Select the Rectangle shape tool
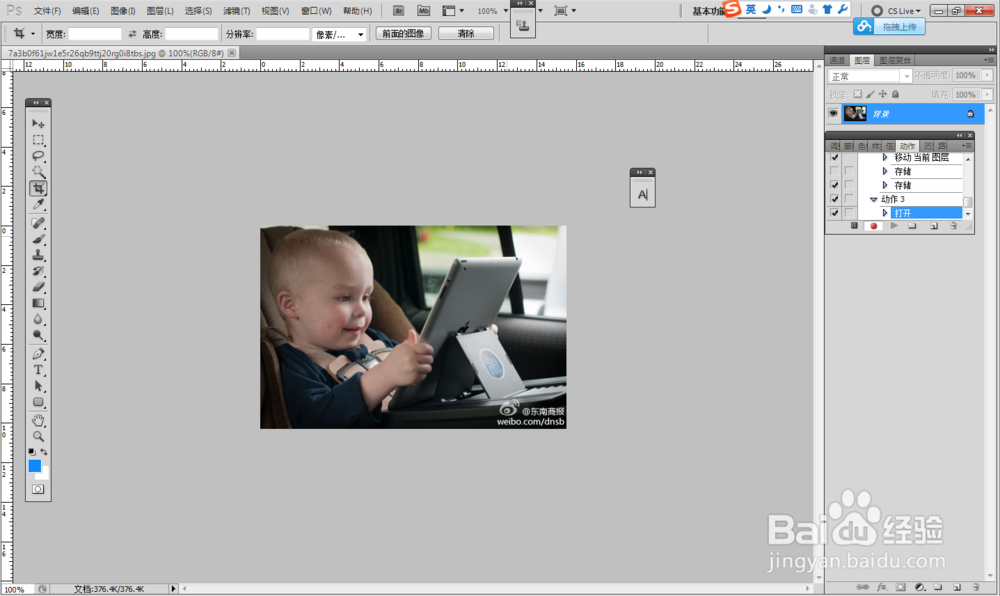This screenshot has width=1000, height=596. [x=38, y=402]
